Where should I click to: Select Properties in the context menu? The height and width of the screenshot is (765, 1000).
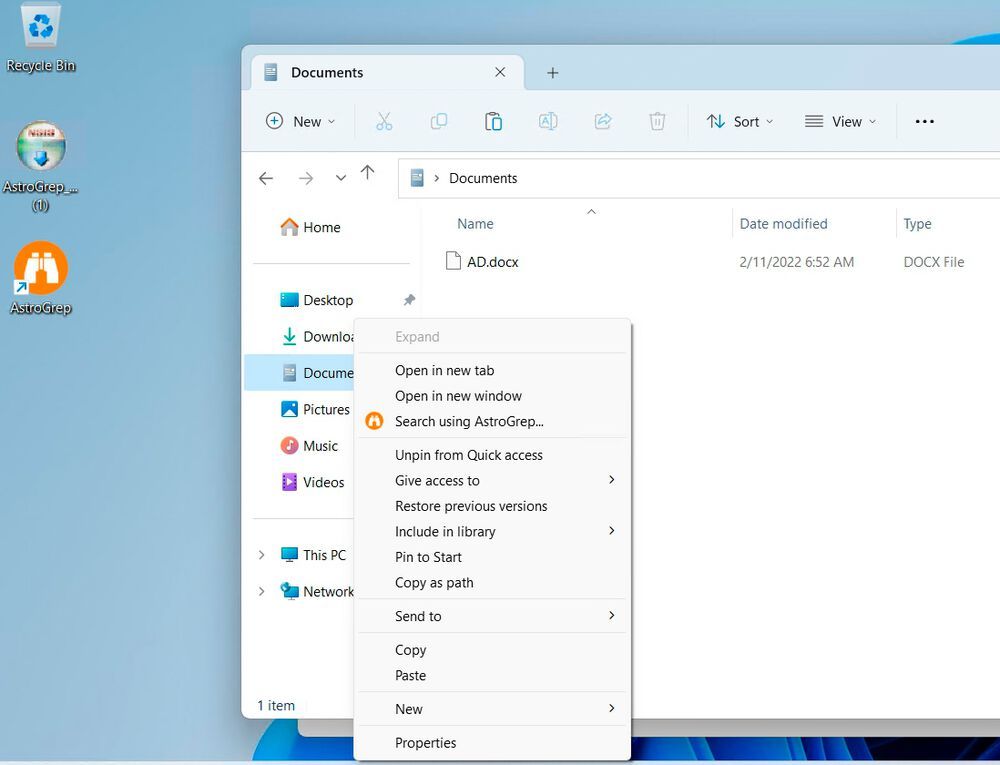coord(425,743)
